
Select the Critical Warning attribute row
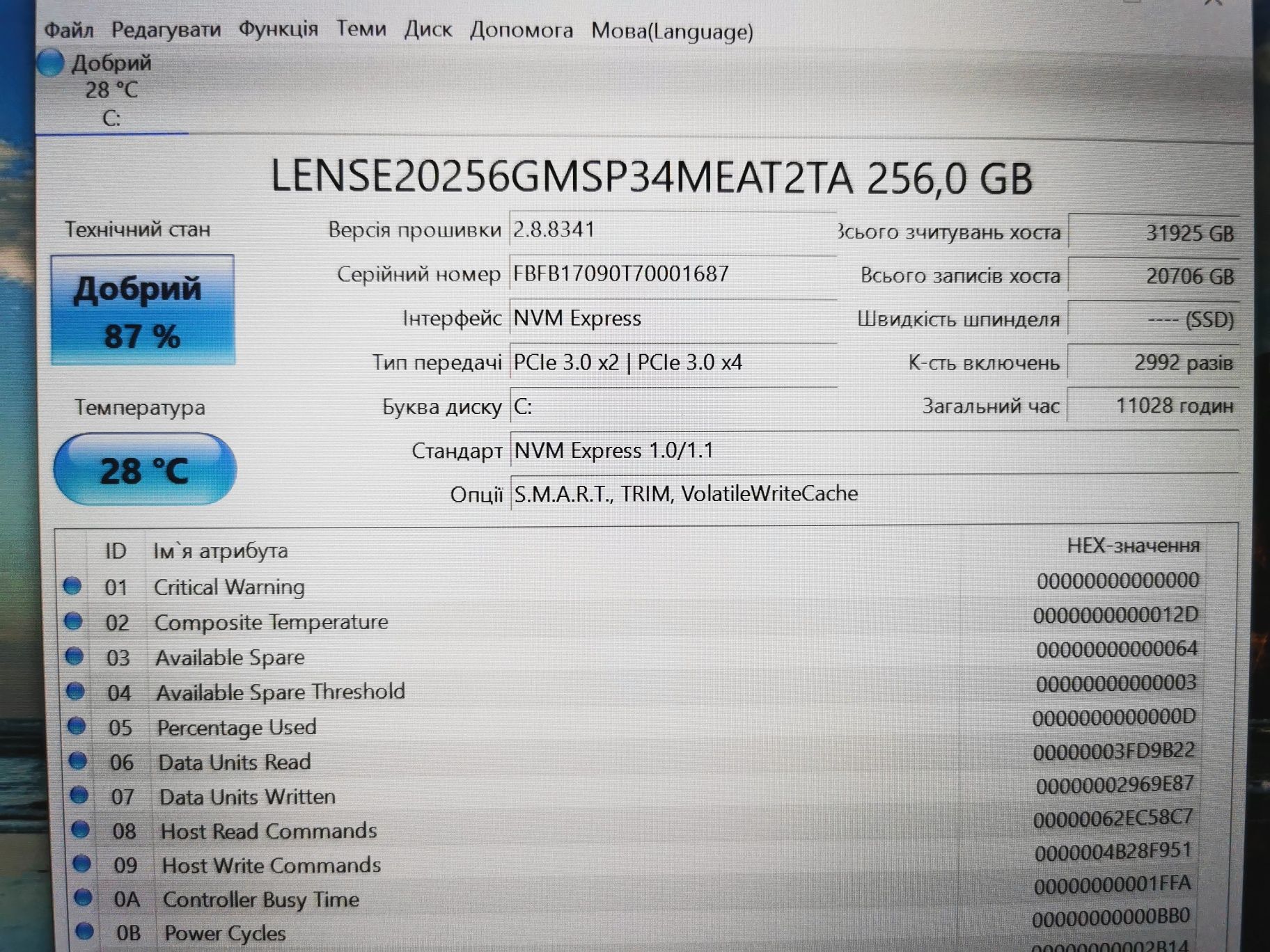632,585
